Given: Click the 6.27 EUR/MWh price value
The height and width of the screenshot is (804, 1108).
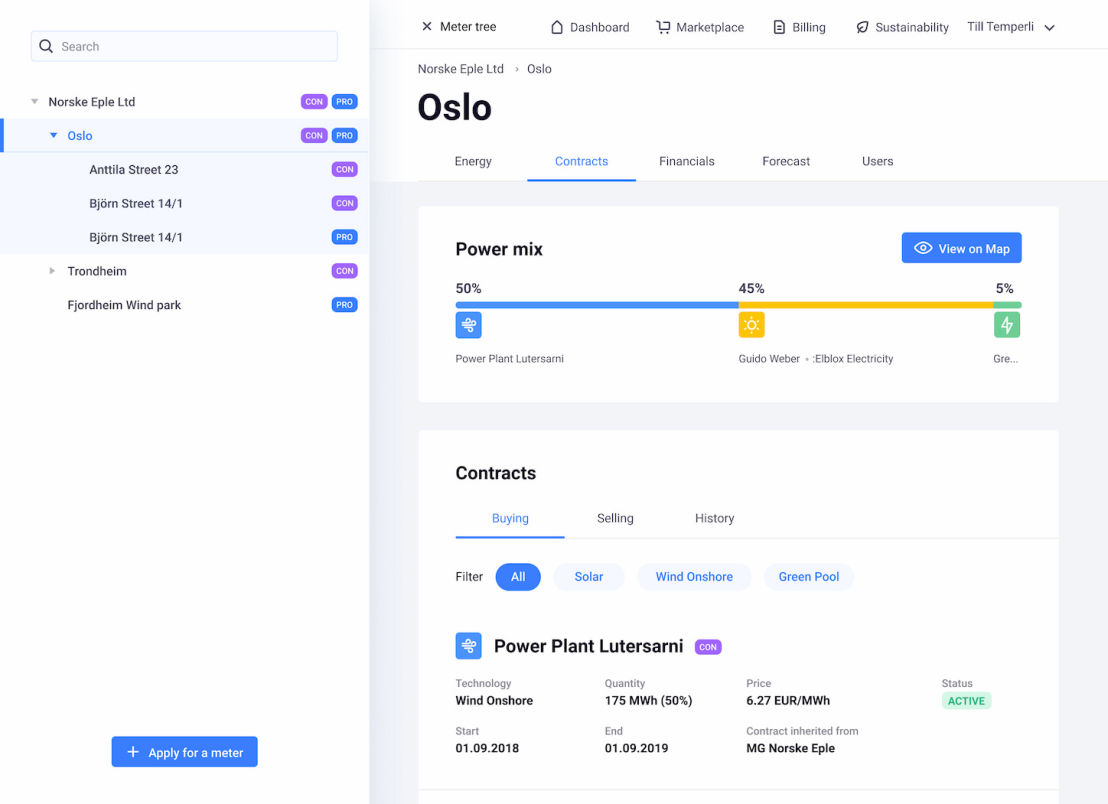Looking at the screenshot, I should [x=788, y=701].
